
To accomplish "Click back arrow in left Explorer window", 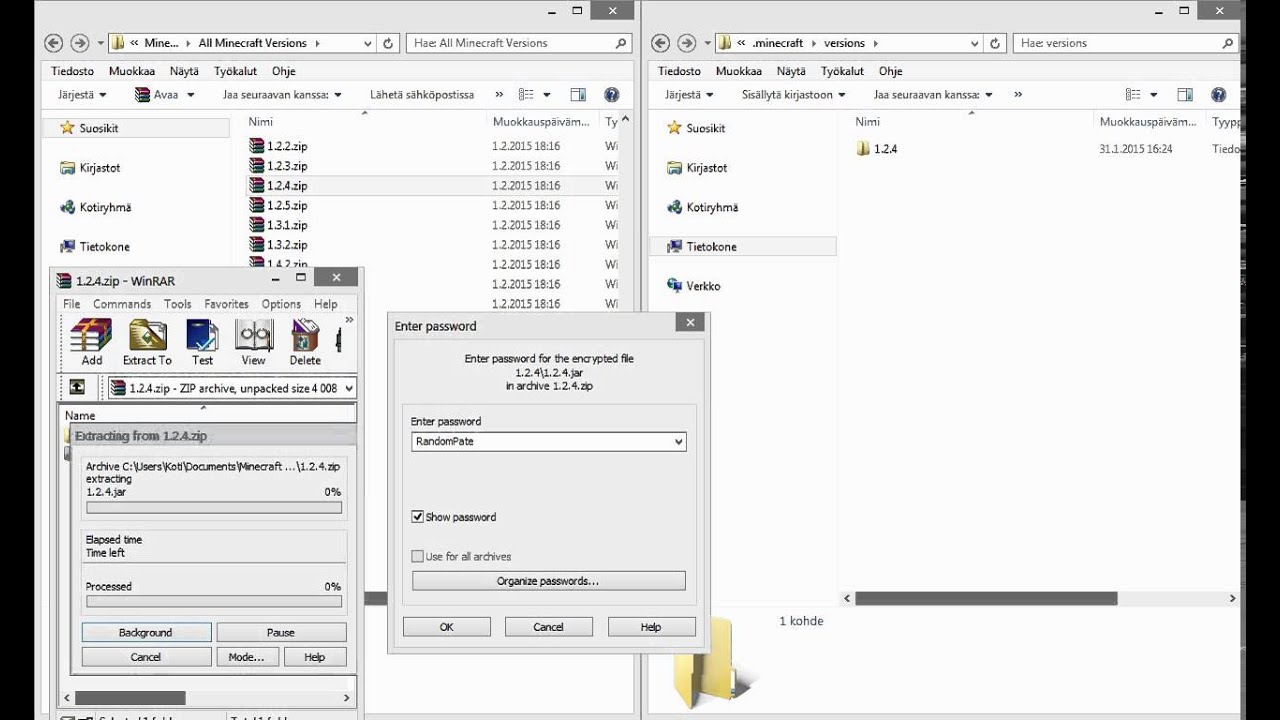I will point(54,43).
